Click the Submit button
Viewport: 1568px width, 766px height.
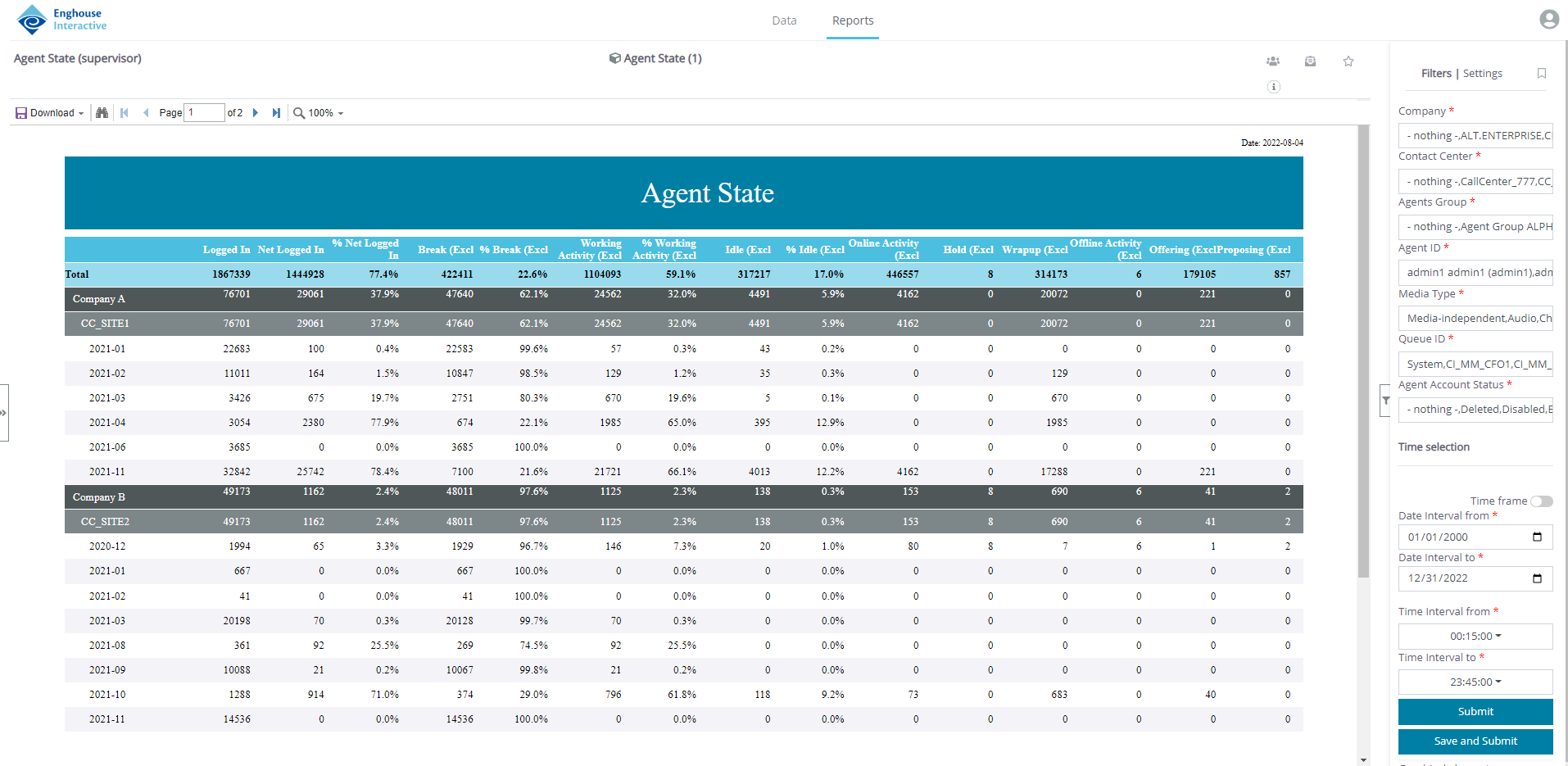tap(1475, 711)
